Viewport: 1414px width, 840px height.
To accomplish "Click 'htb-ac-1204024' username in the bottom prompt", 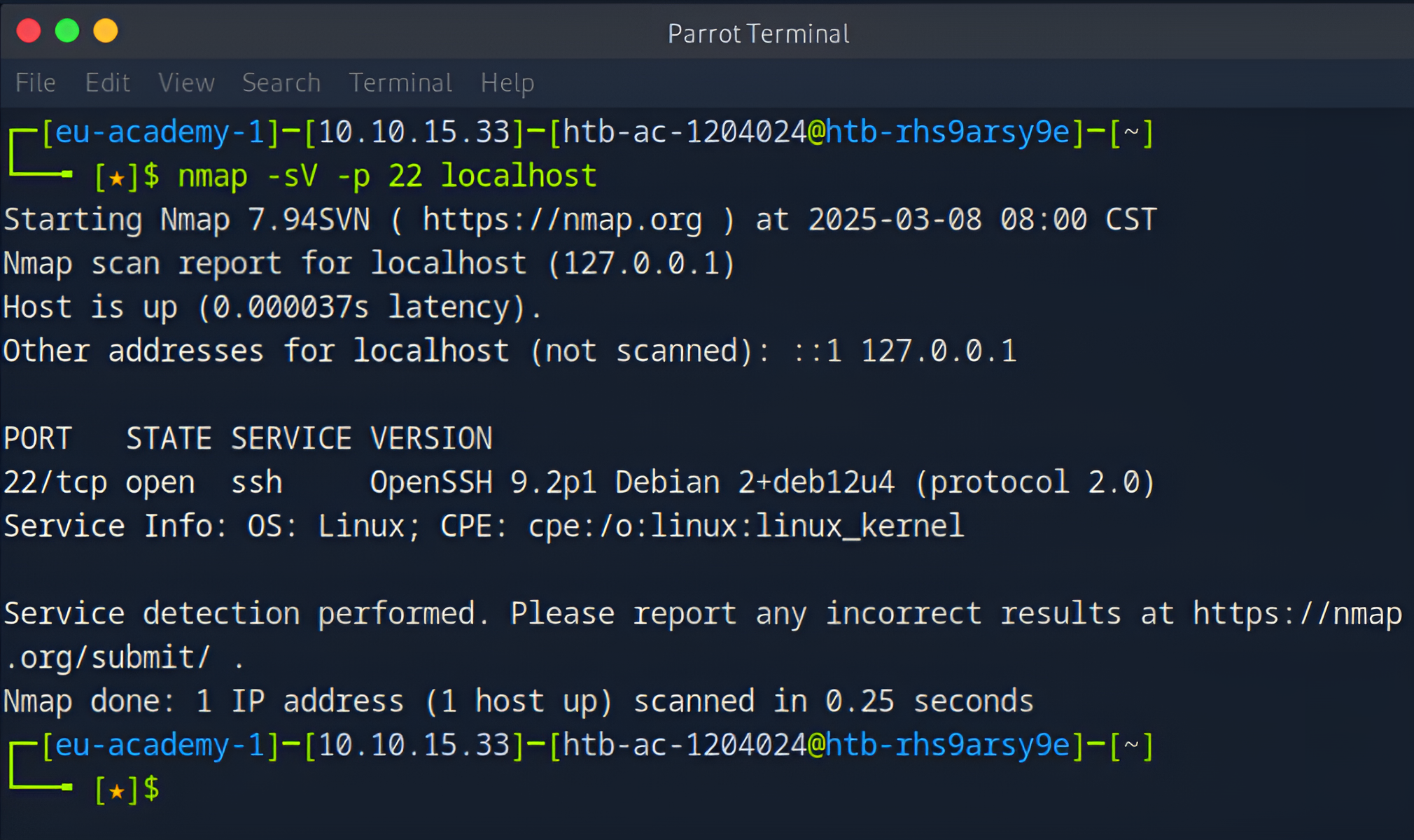I will pyautogui.click(x=685, y=745).
